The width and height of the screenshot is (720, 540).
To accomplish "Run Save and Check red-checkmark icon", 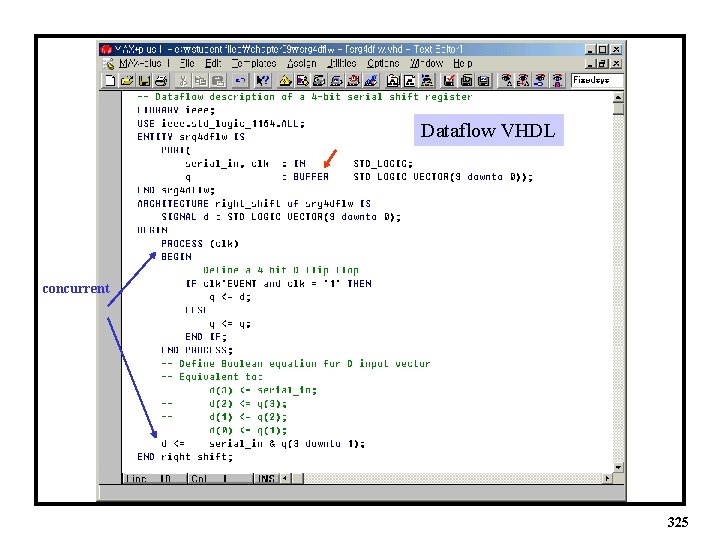I will [x=449, y=81].
